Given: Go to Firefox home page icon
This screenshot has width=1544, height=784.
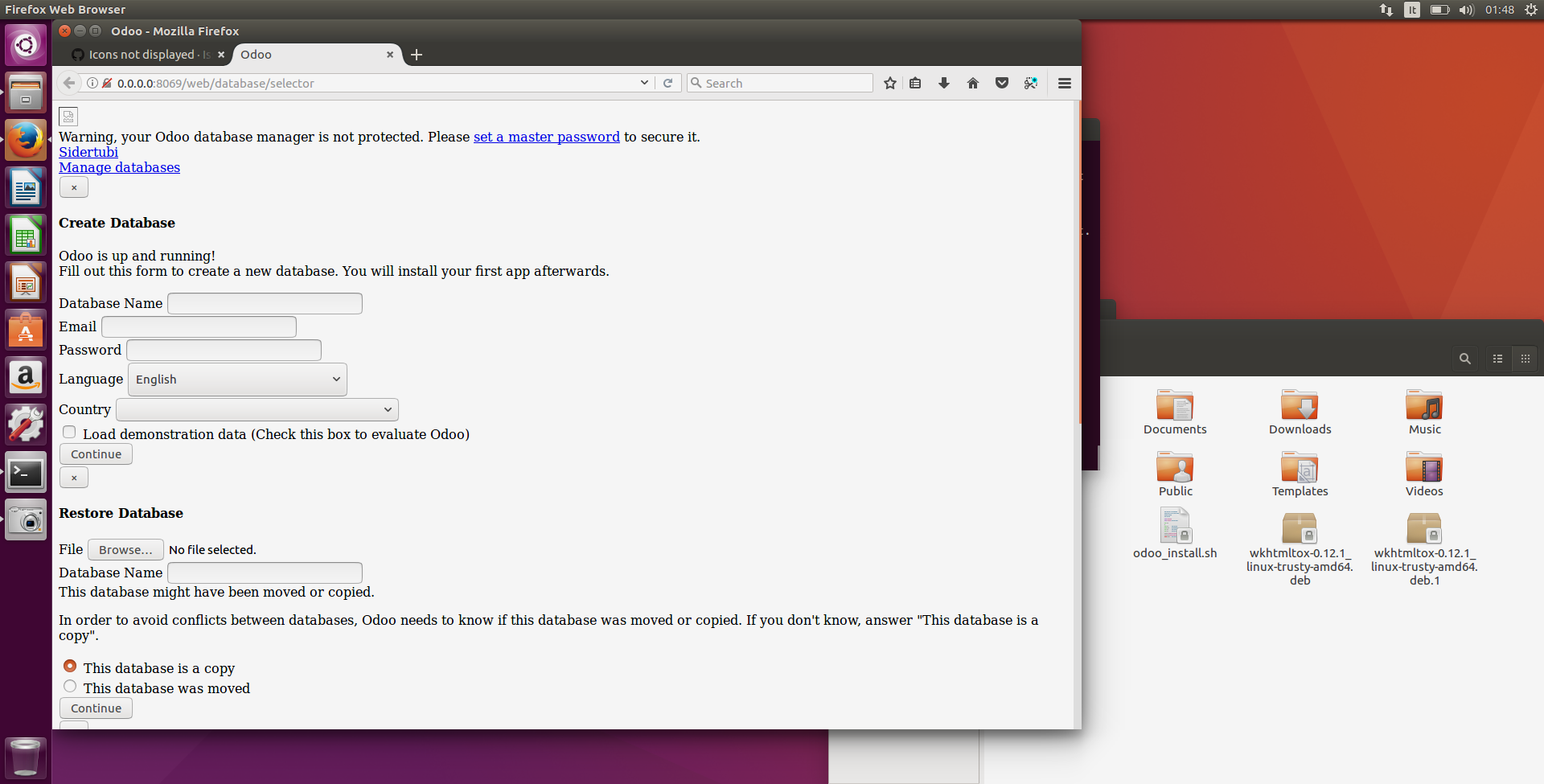Looking at the screenshot, I should click(x=972, y=83).
